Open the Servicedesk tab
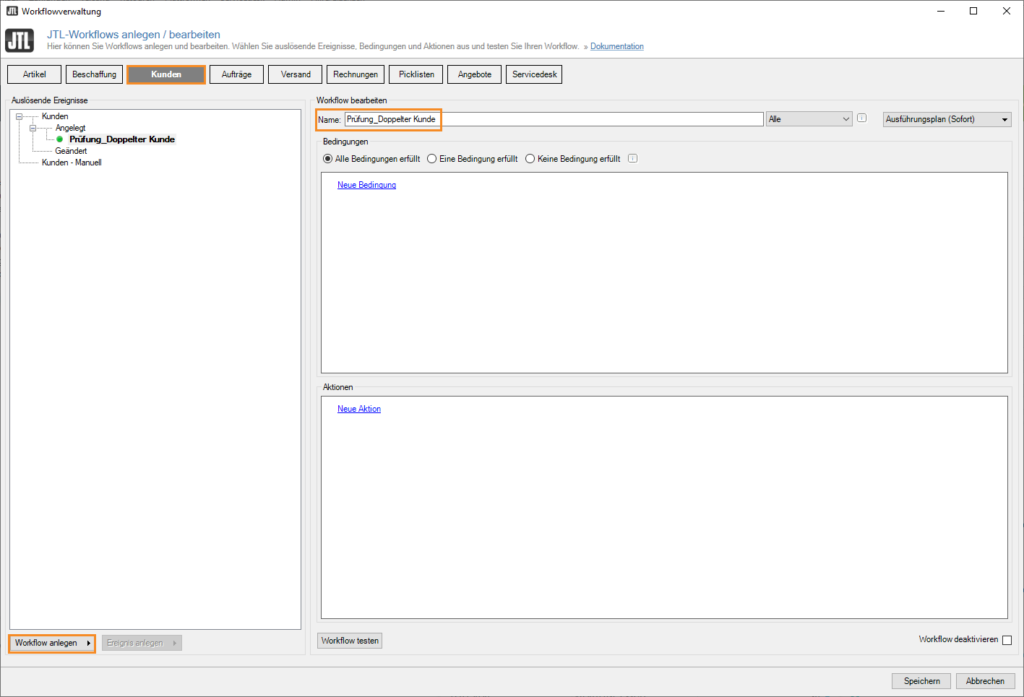The image size is (1024, 697). [x=533, y=73]
